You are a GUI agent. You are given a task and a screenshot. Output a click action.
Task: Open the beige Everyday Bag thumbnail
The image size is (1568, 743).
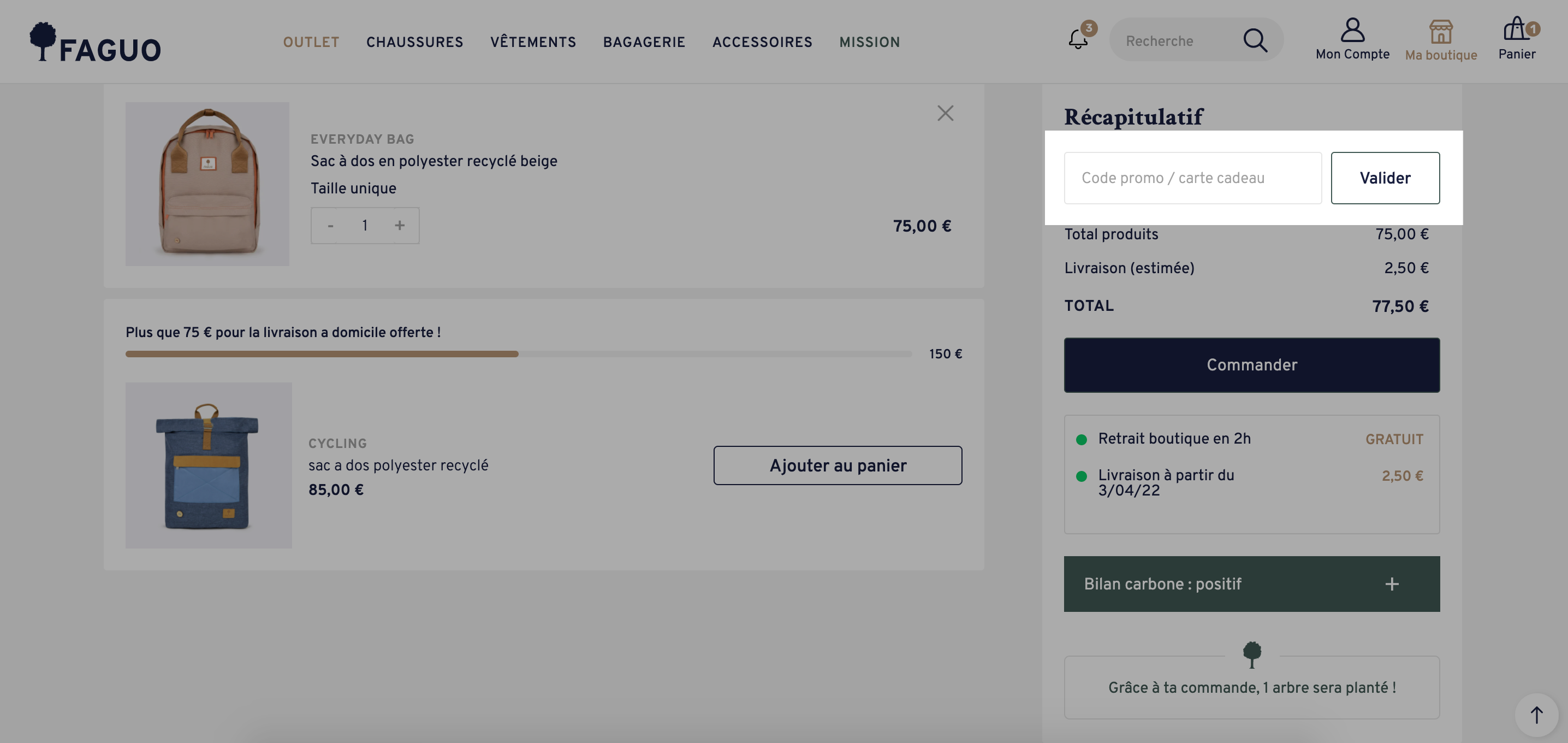[x=207, y=184]
